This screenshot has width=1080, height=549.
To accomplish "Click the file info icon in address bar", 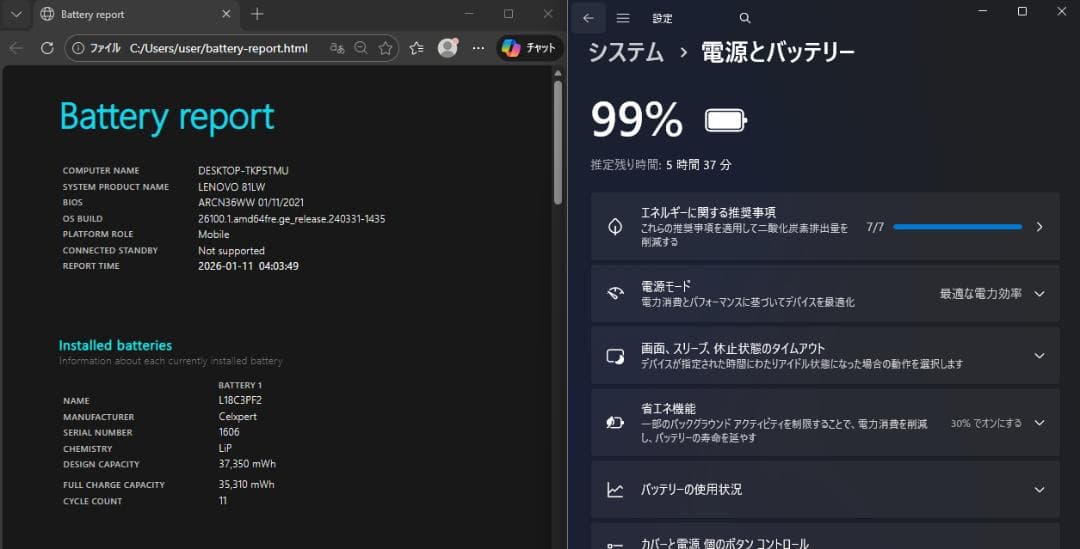I will 79,48.
